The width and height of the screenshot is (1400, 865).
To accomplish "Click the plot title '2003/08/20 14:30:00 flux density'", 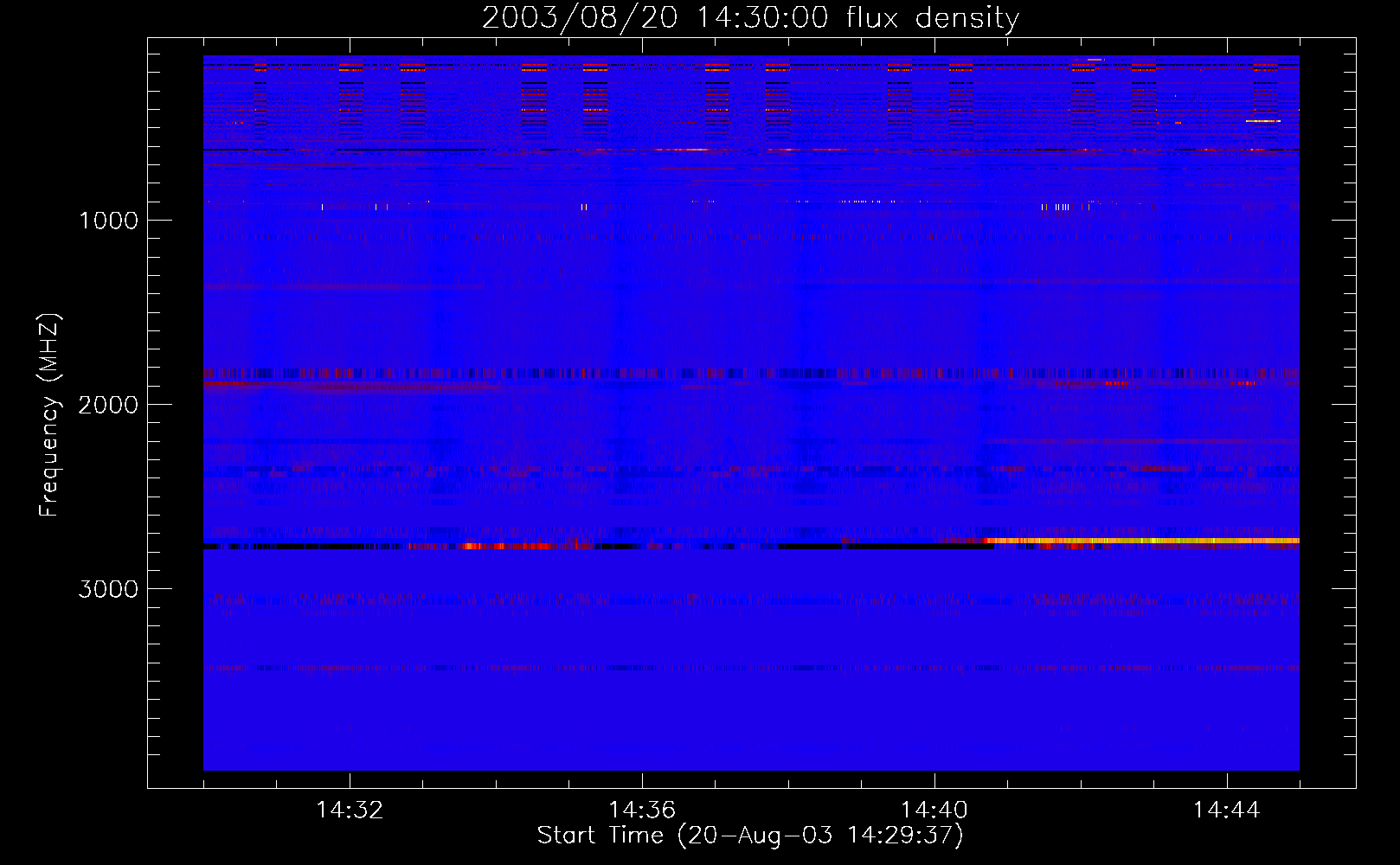I will [750, 18].
